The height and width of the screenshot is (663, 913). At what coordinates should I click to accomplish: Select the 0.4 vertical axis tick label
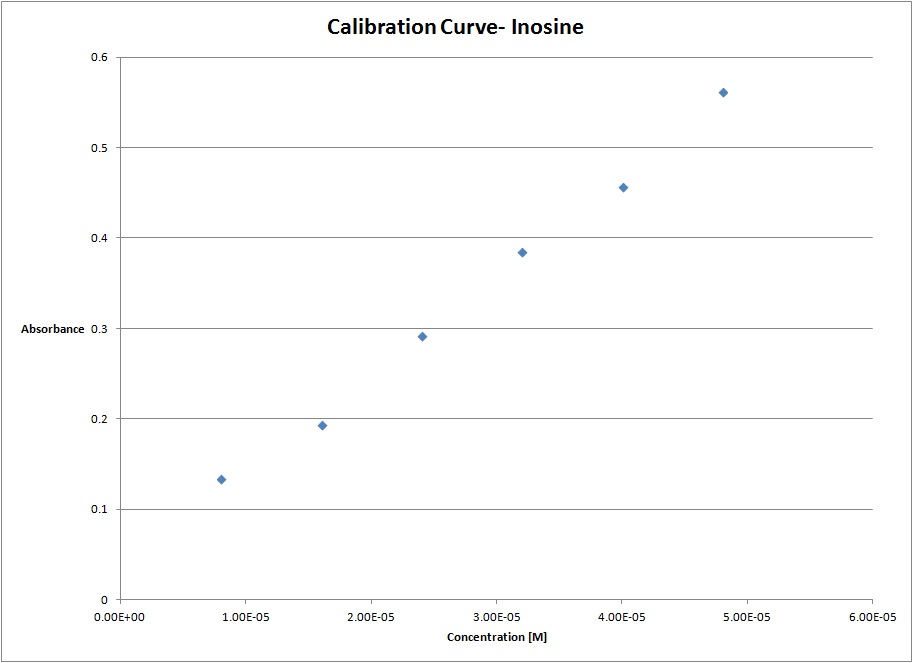coord(102,238)
